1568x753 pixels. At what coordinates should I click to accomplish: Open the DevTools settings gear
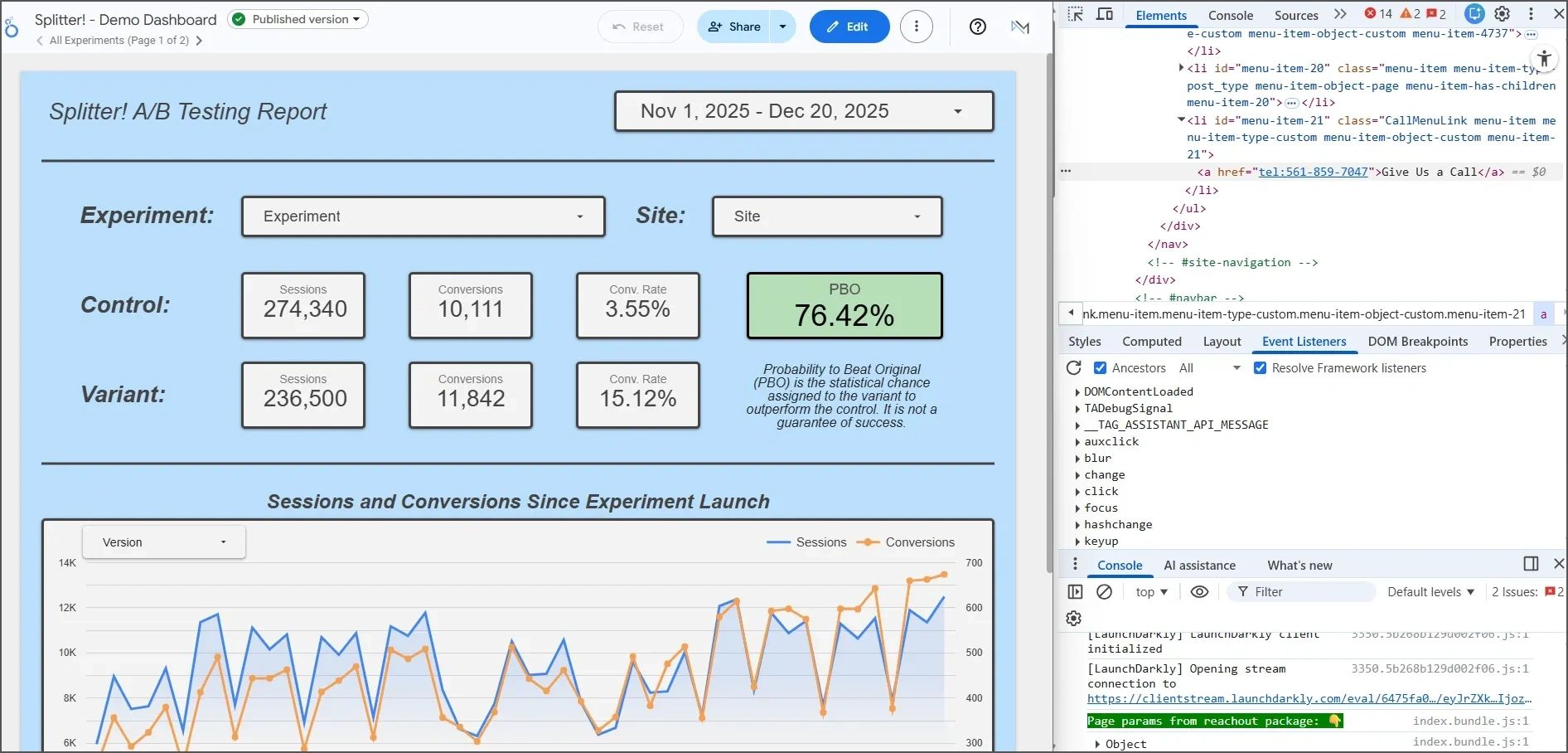pos(1502,14)
